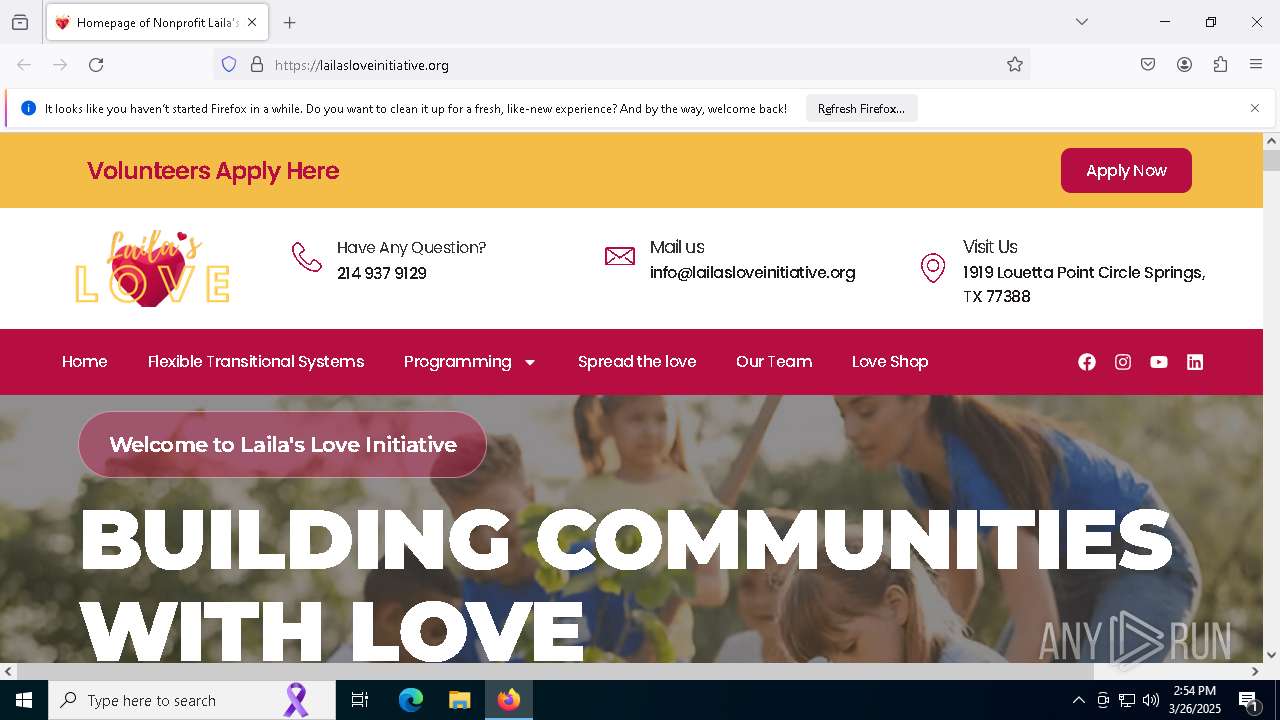Open the Firefox account icon
This screenshot has width=1280, height=720.
pos(1184,65)
